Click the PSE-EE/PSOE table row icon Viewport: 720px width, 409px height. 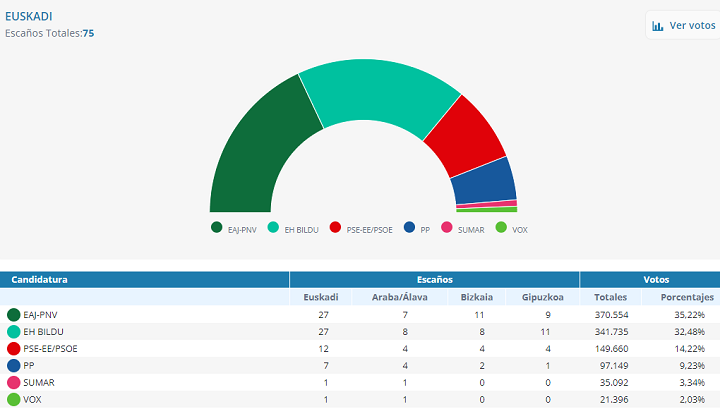click(x=14, y=349)
